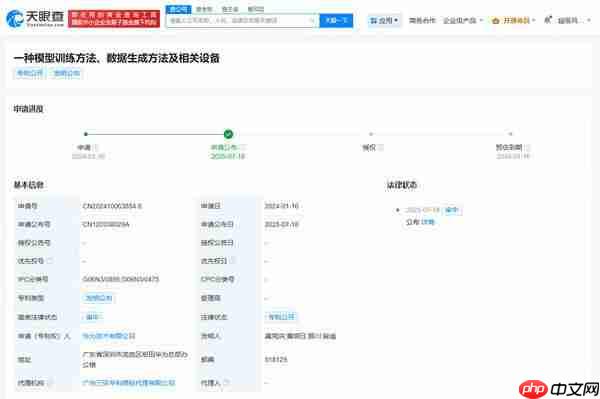The height and width of the screenshot is (399, 600).
Task: Click the info icon beside 代理人
Action: click(226, 383)
